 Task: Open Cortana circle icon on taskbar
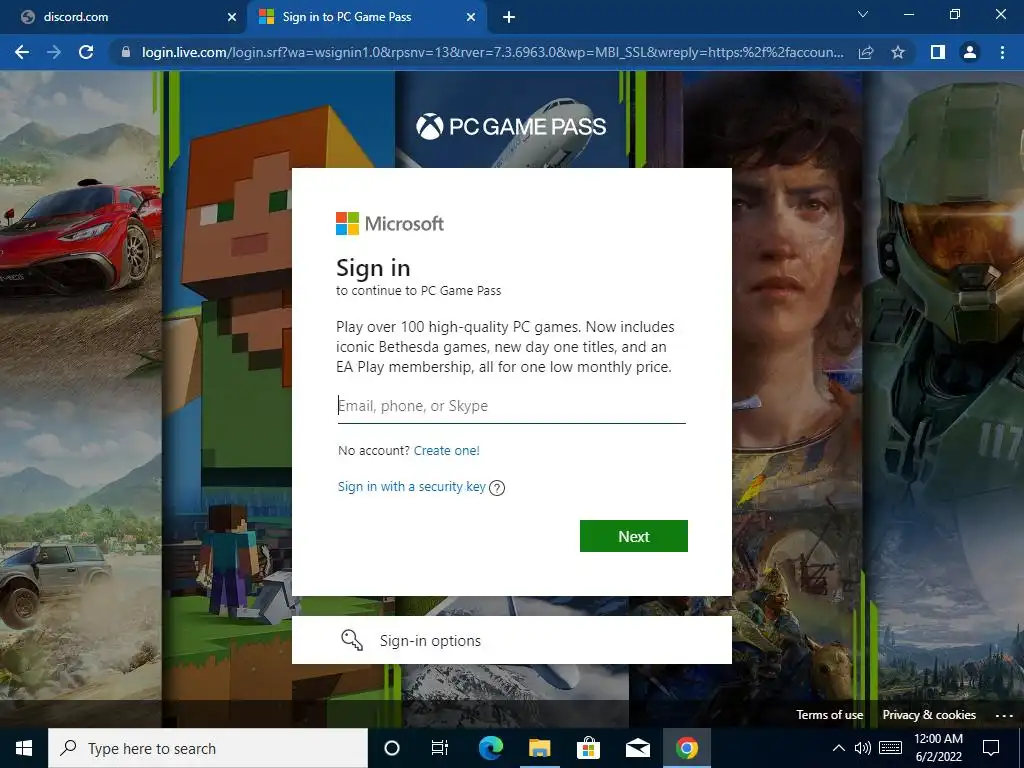392,748
